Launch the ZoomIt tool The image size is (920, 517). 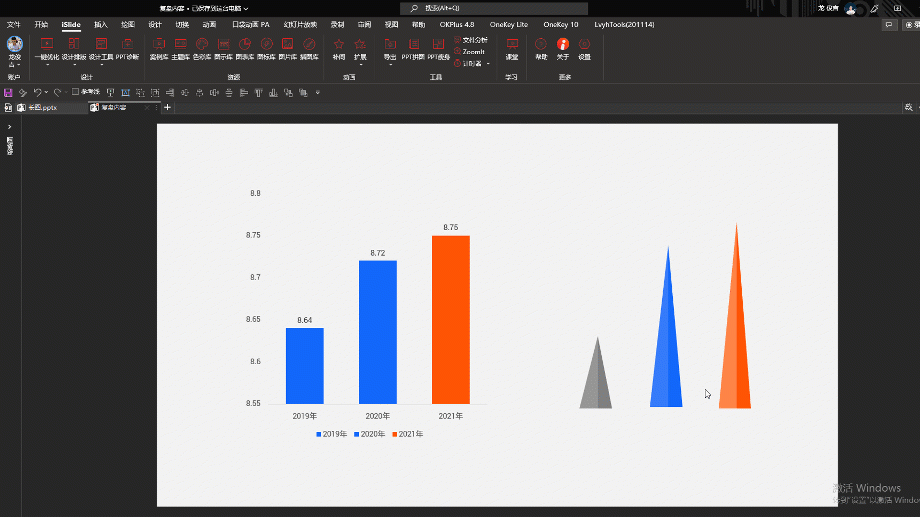point(469,52)
